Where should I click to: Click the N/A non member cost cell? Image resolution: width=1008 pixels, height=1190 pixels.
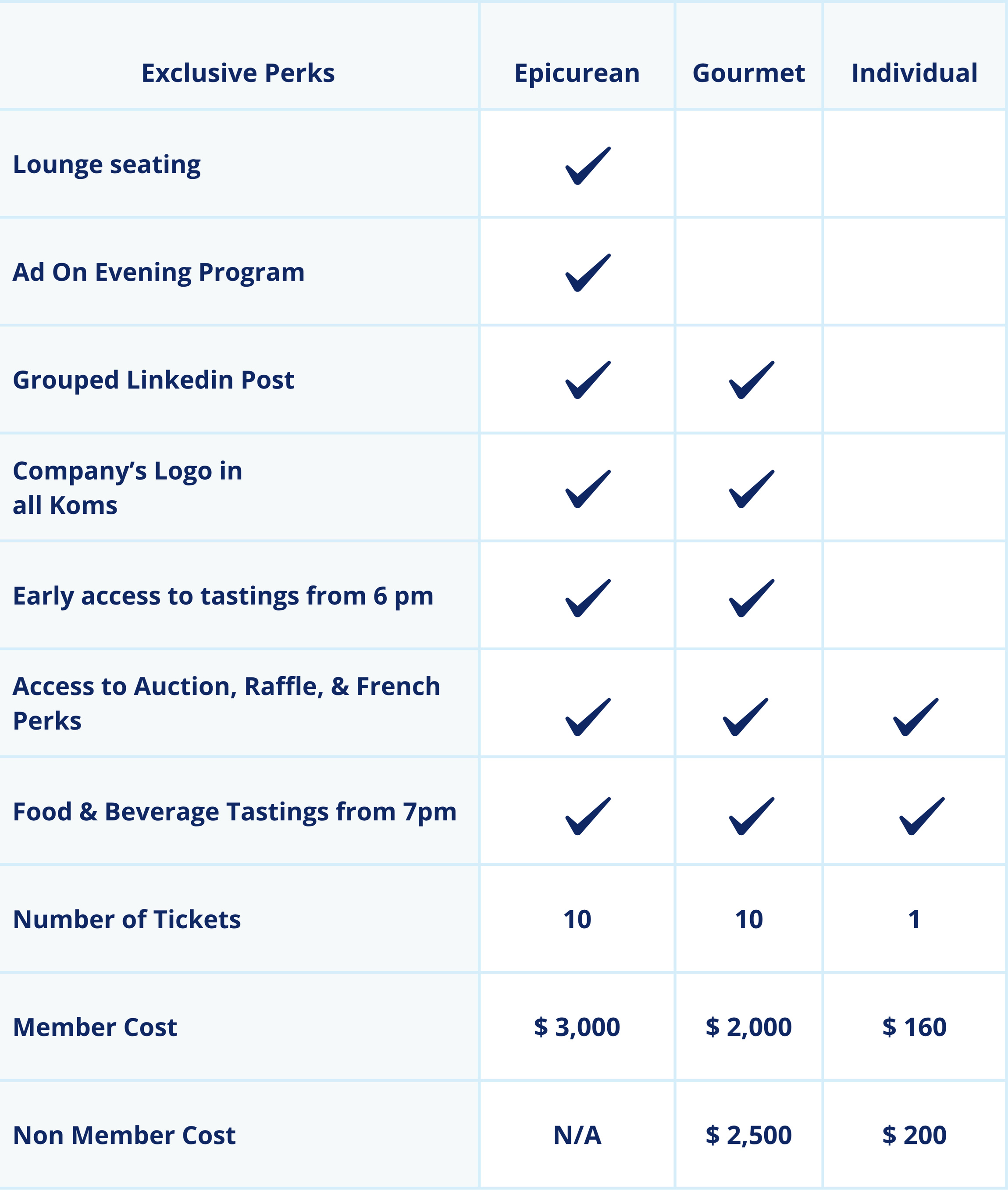click(577, 1135)
